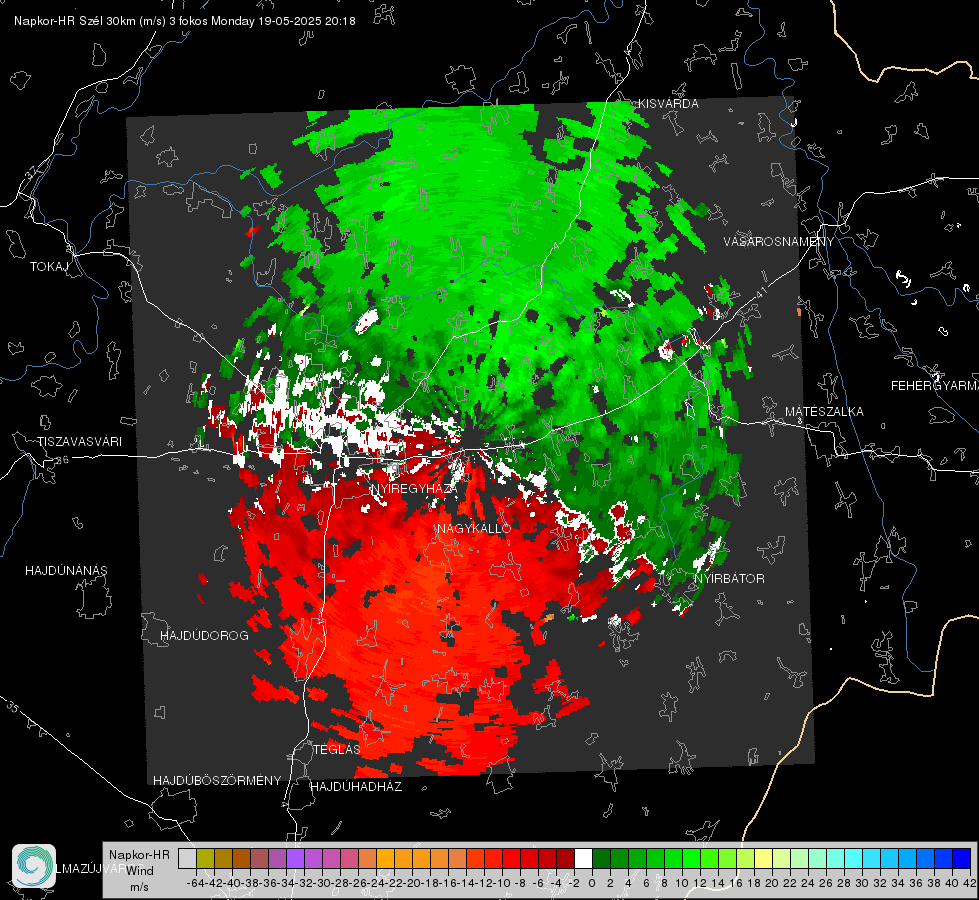
Task: Click the road number 41 marker
Action: pyautogui.click(x=760, y=294)
